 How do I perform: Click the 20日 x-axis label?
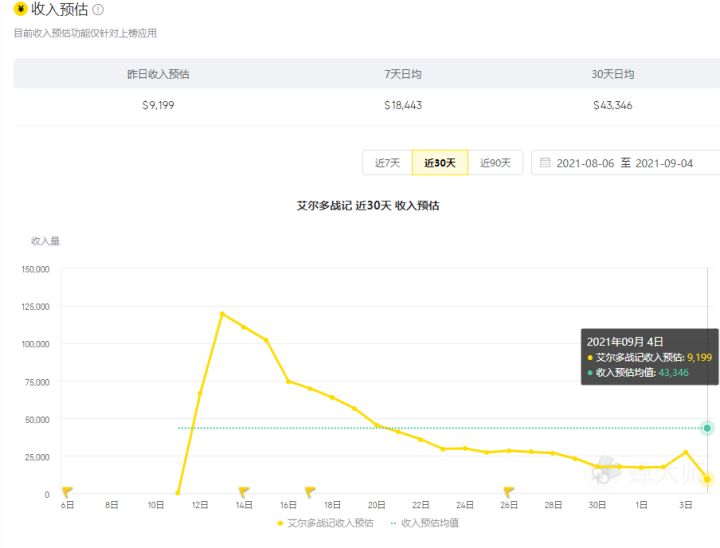click(377, 505)
